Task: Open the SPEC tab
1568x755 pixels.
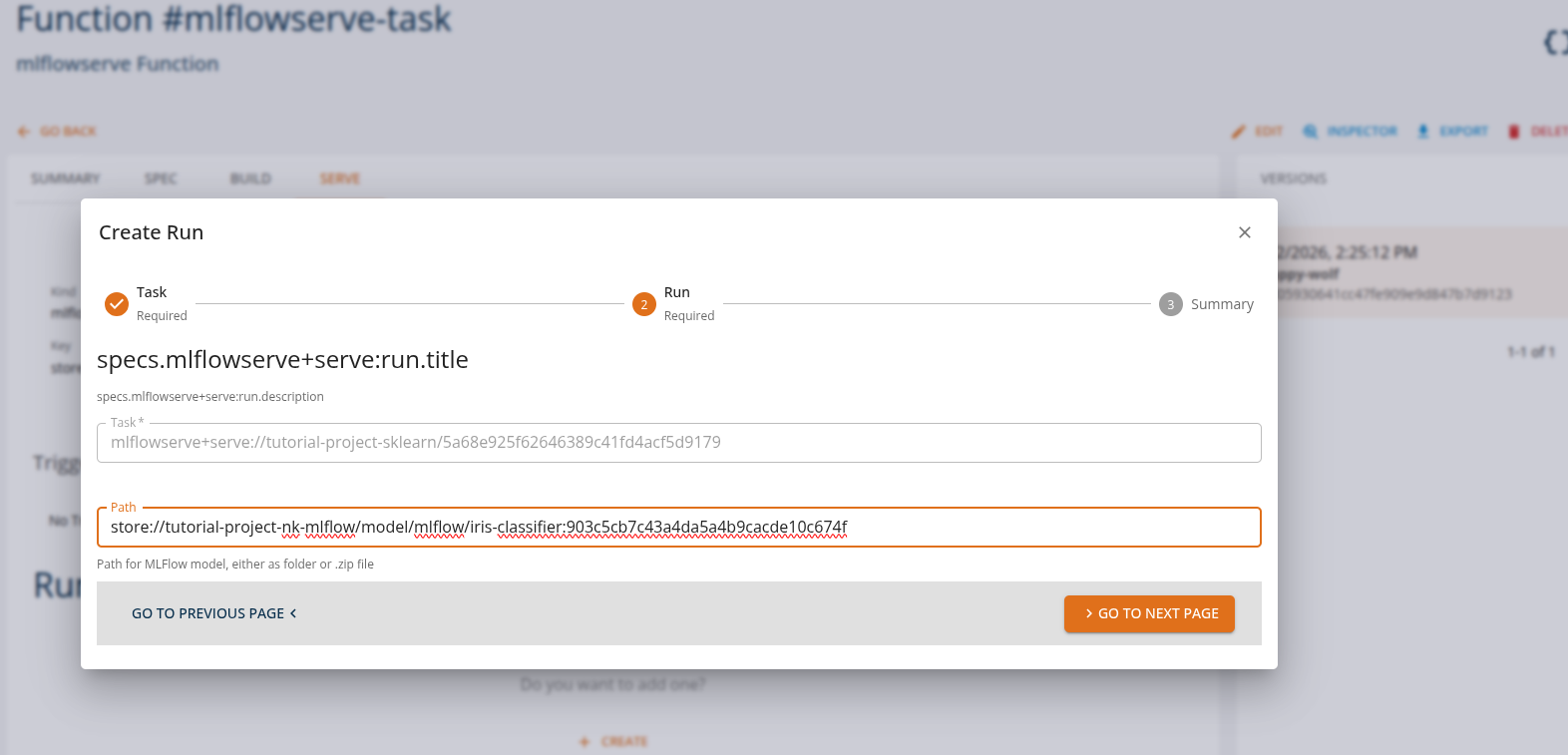Action: (160, 179)
